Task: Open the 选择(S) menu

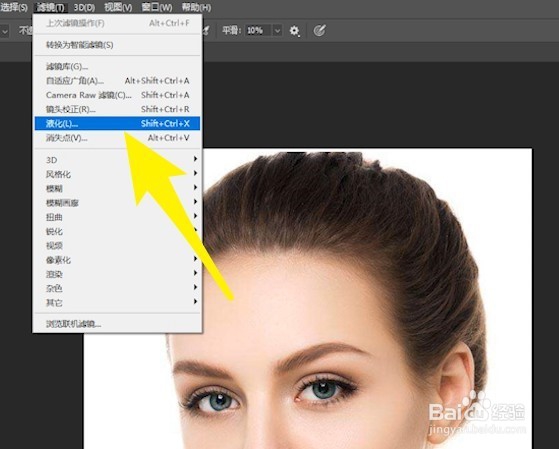Action: click(x=14, y=7)
